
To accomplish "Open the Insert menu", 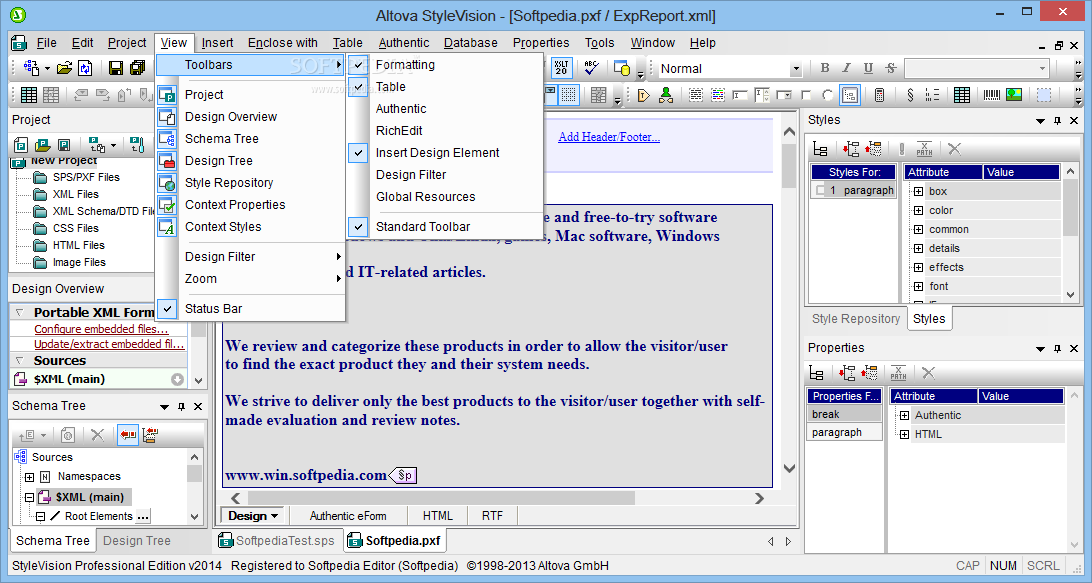I will click(x=217, y=42).
